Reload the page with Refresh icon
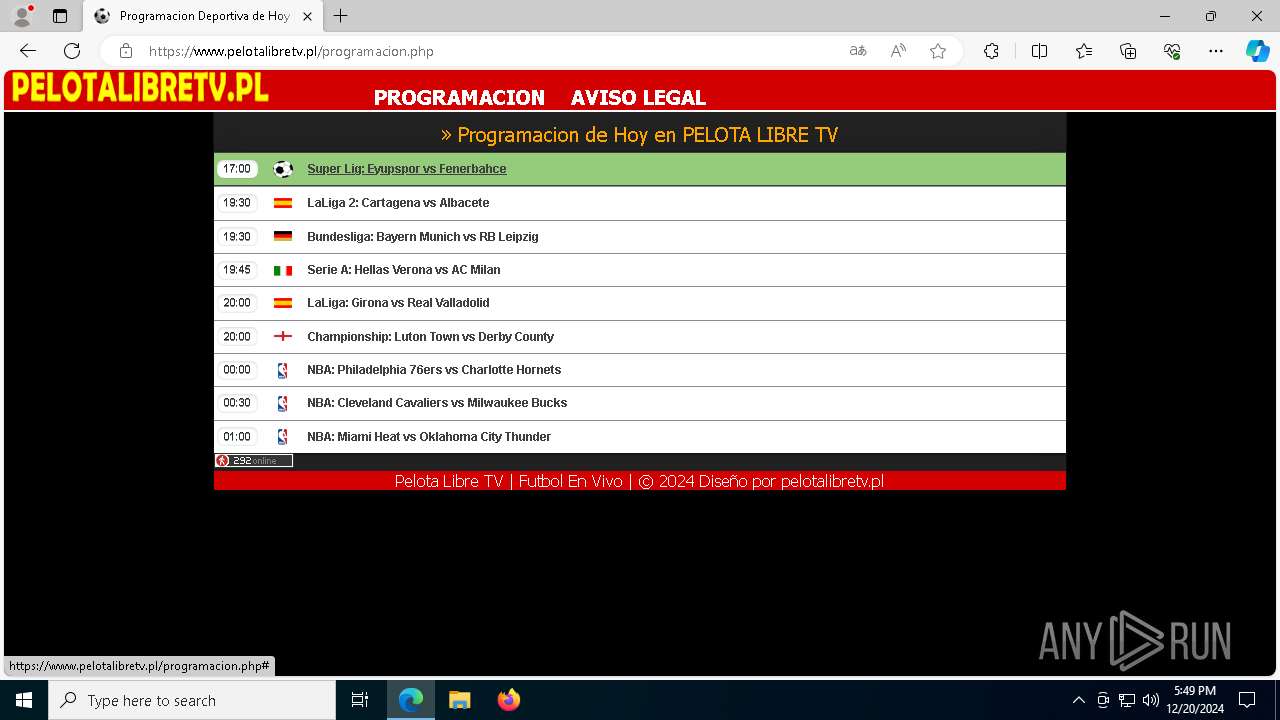 coord(72,51)
